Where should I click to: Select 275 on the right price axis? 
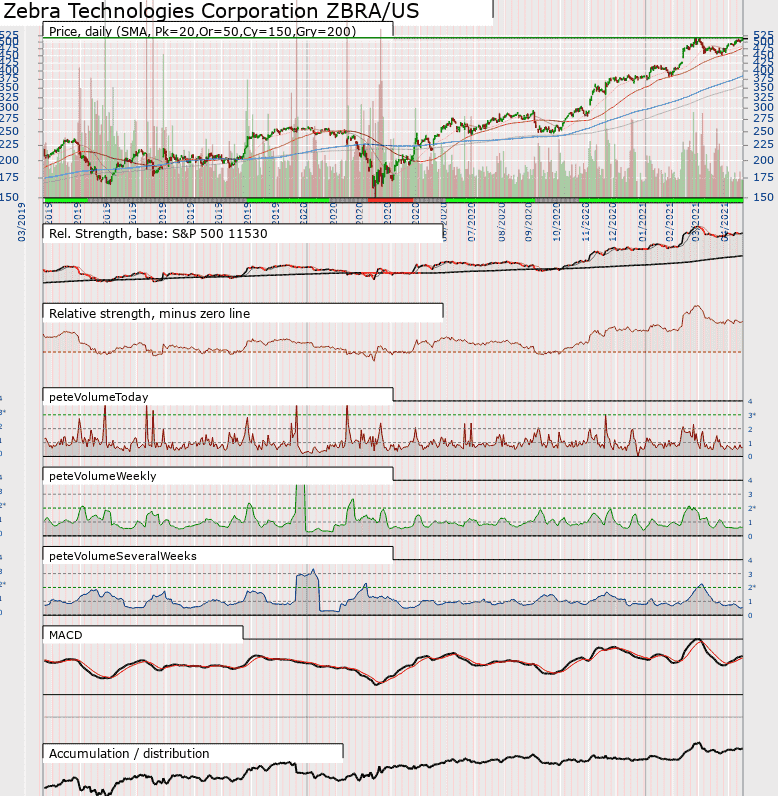pyautogui.click(x=763, y=118)
